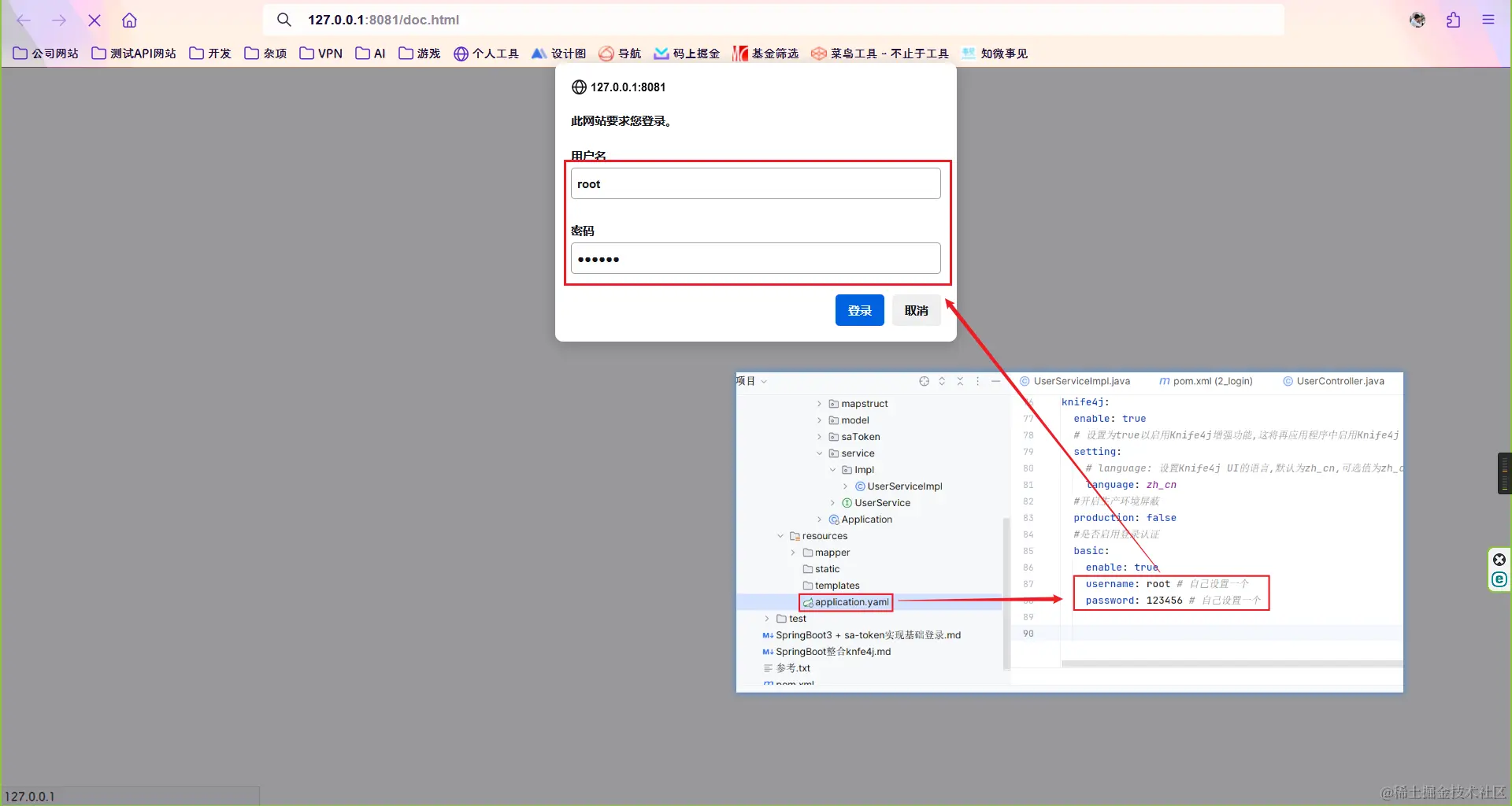Expand the mapstruct folder chevron
1512x806 pixels.
(819, 404)
